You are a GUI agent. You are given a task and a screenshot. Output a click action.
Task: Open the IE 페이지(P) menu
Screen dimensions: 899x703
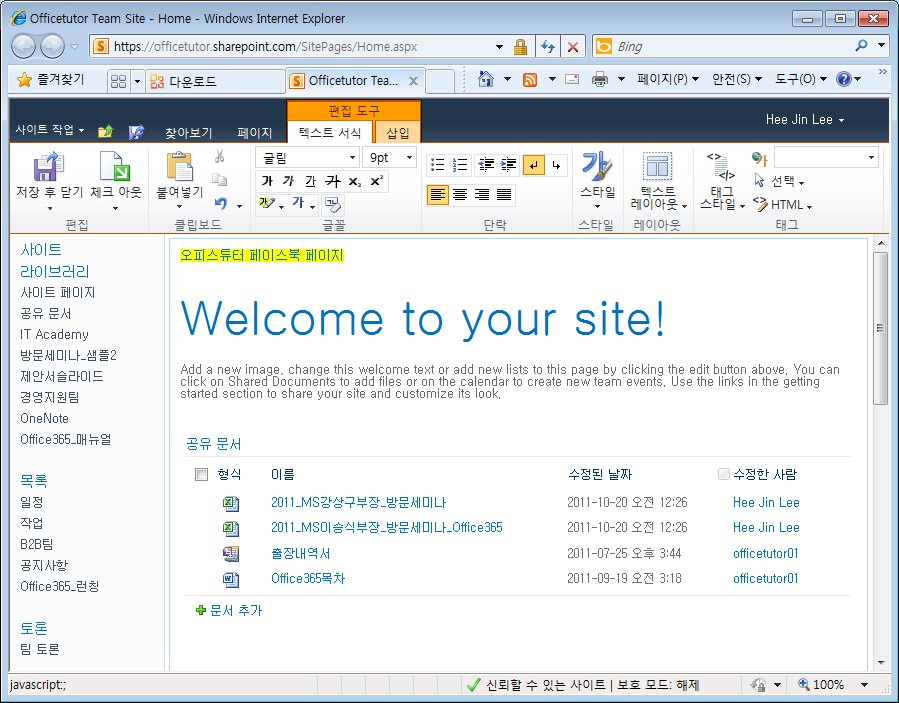[667, 79]
